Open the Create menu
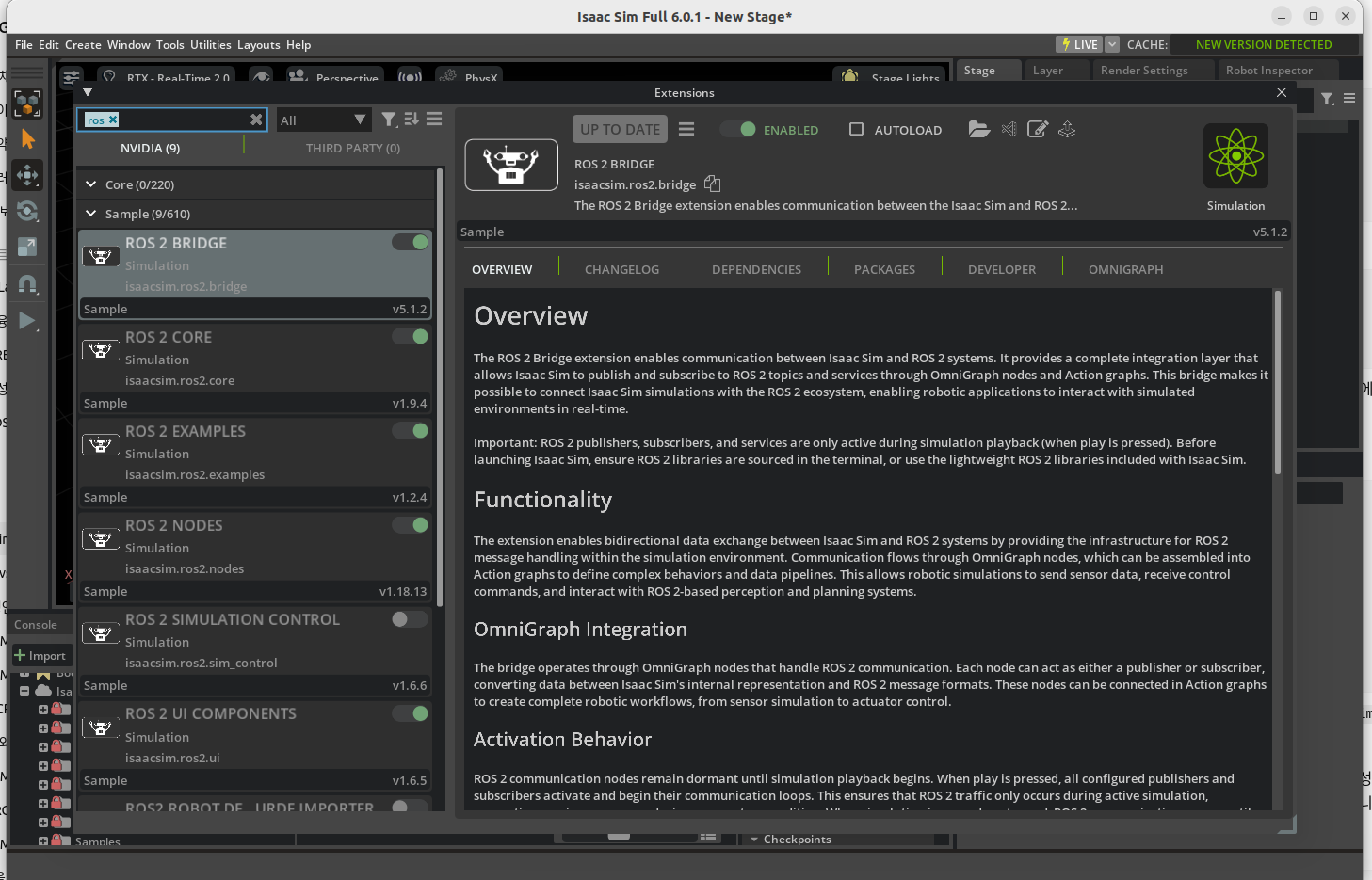1372x880 pixels. [x=83, y=44]
